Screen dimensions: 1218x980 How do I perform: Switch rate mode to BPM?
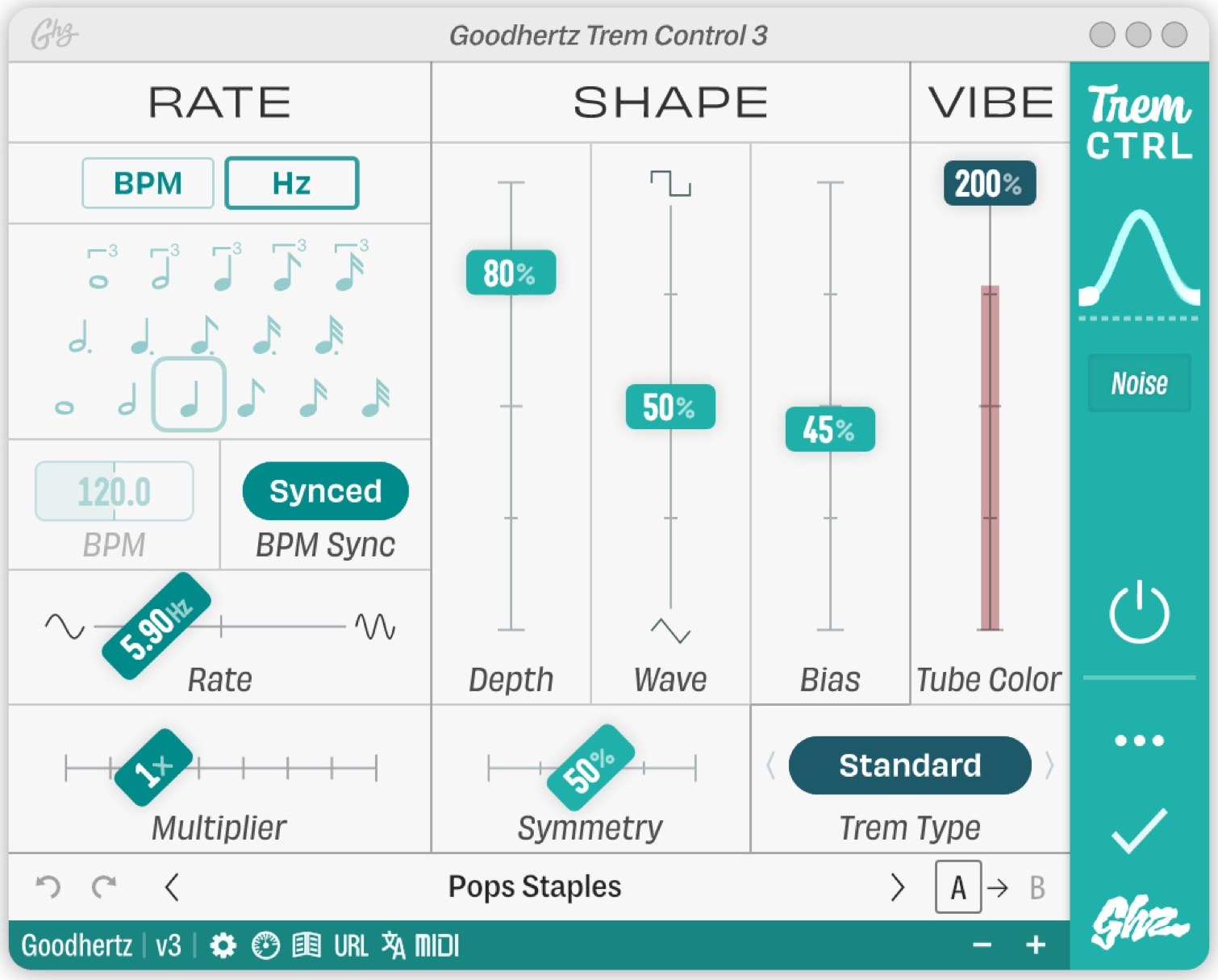point(148,183)
